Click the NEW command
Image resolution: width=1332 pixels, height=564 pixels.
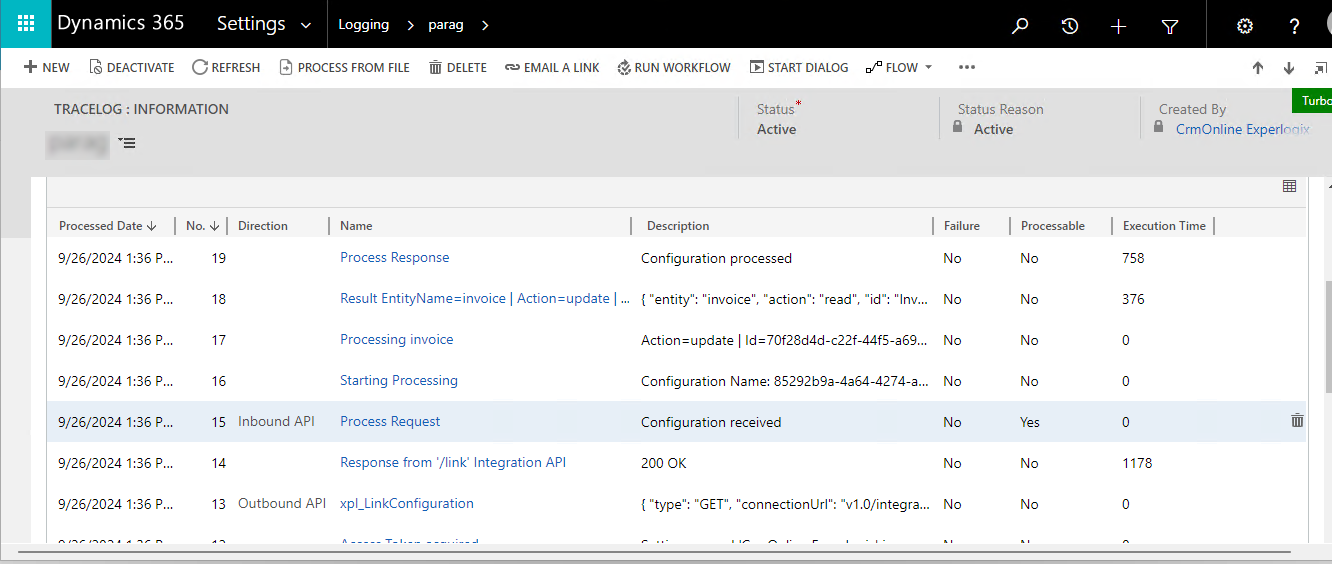(x=46, y=67)
